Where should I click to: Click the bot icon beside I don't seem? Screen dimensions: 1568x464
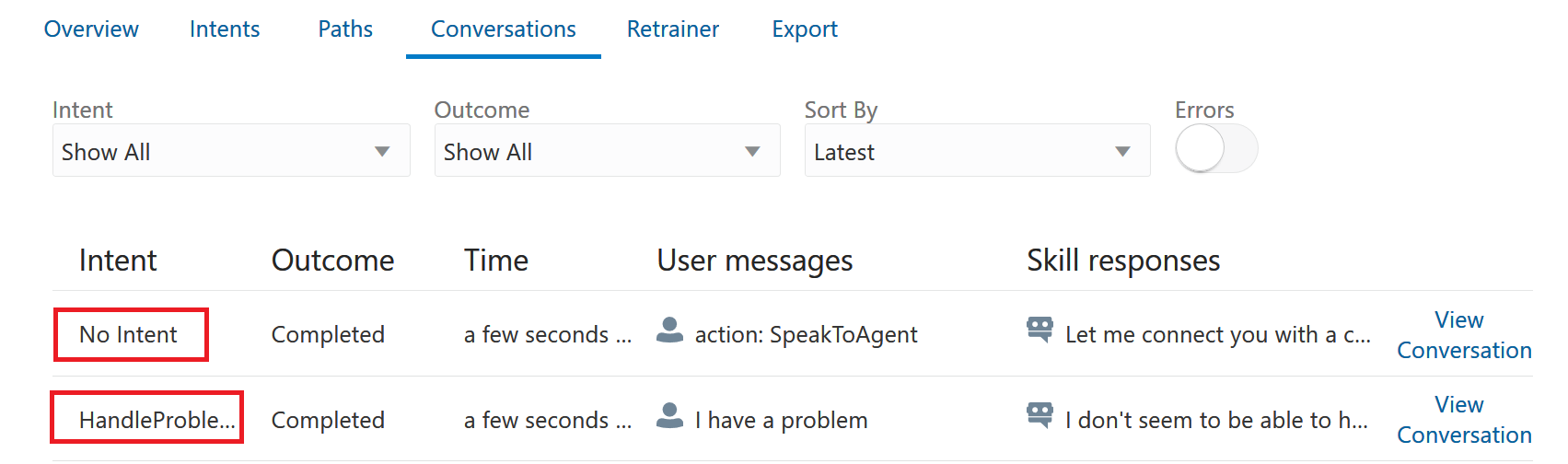coord(1040,415)
